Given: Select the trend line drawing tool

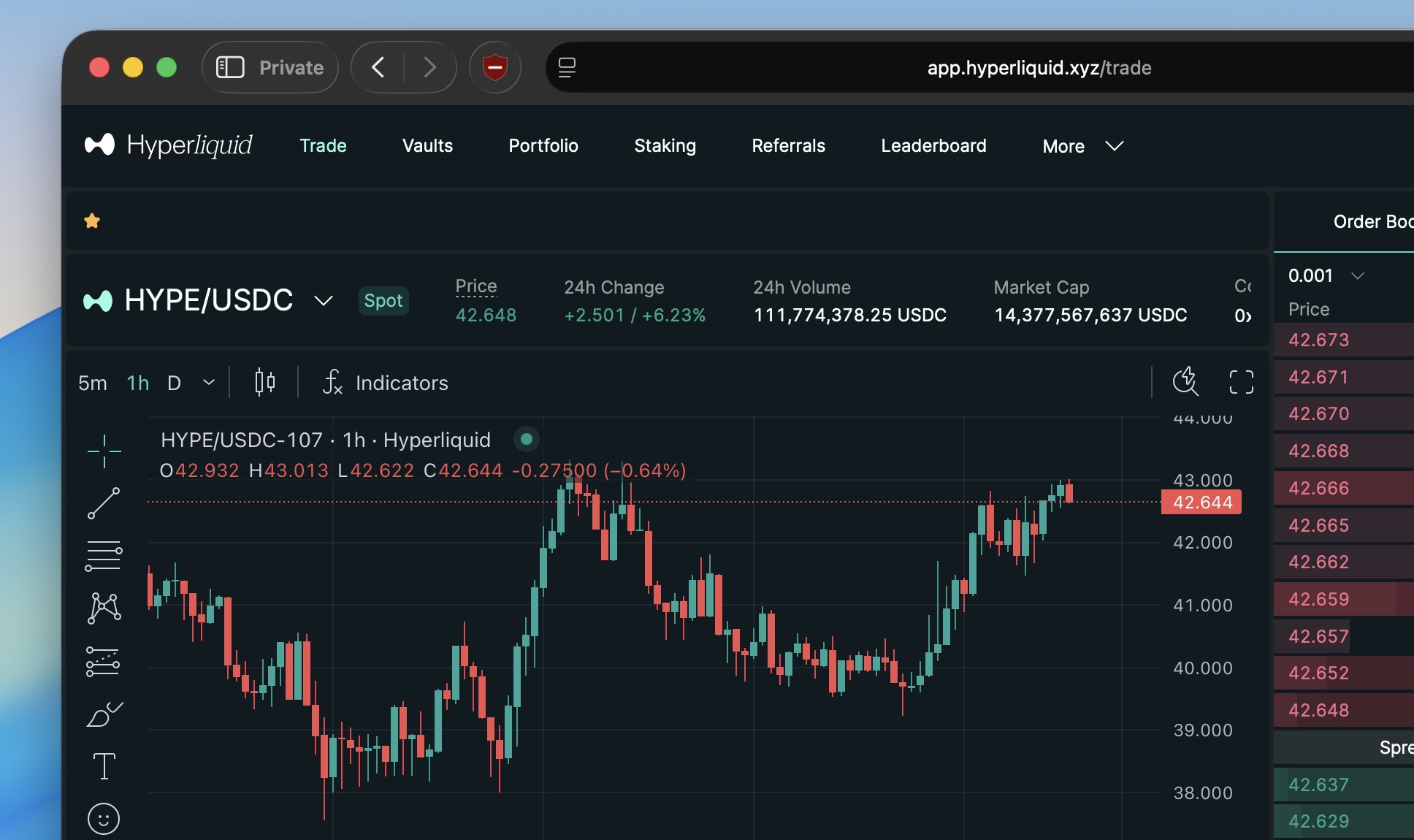Looking at the screenshot, I should click(x=104, y=503).
